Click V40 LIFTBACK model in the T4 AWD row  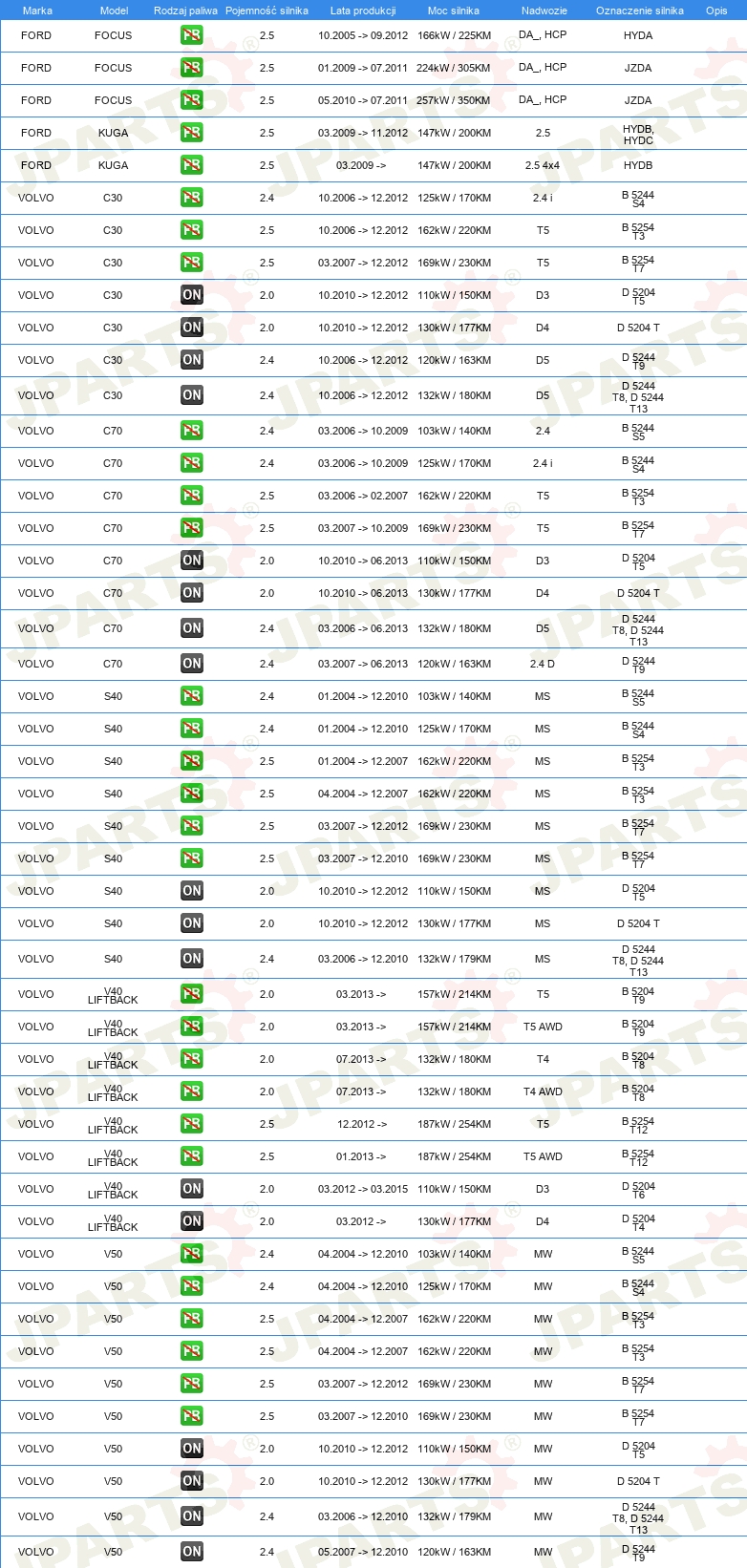[113, 1091]
